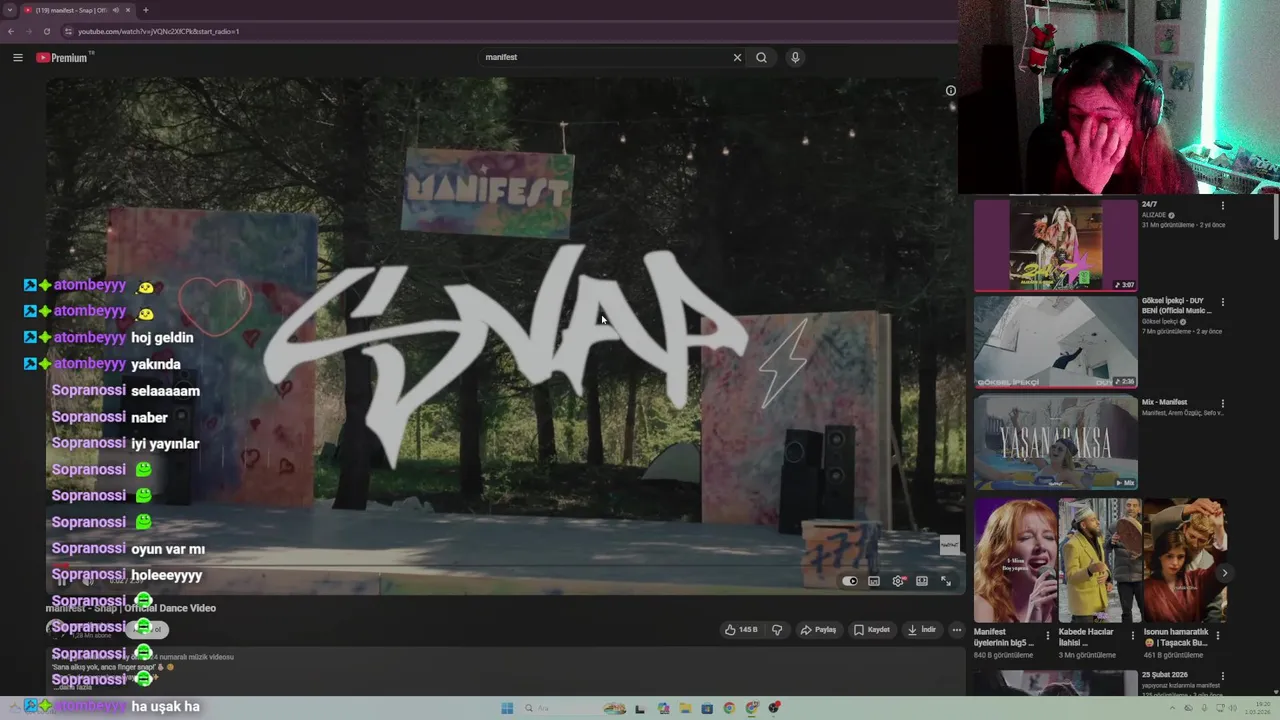Open the '24/7' ALIZADE video thumbnail

pyautogui.click(x=1056, y=245)
